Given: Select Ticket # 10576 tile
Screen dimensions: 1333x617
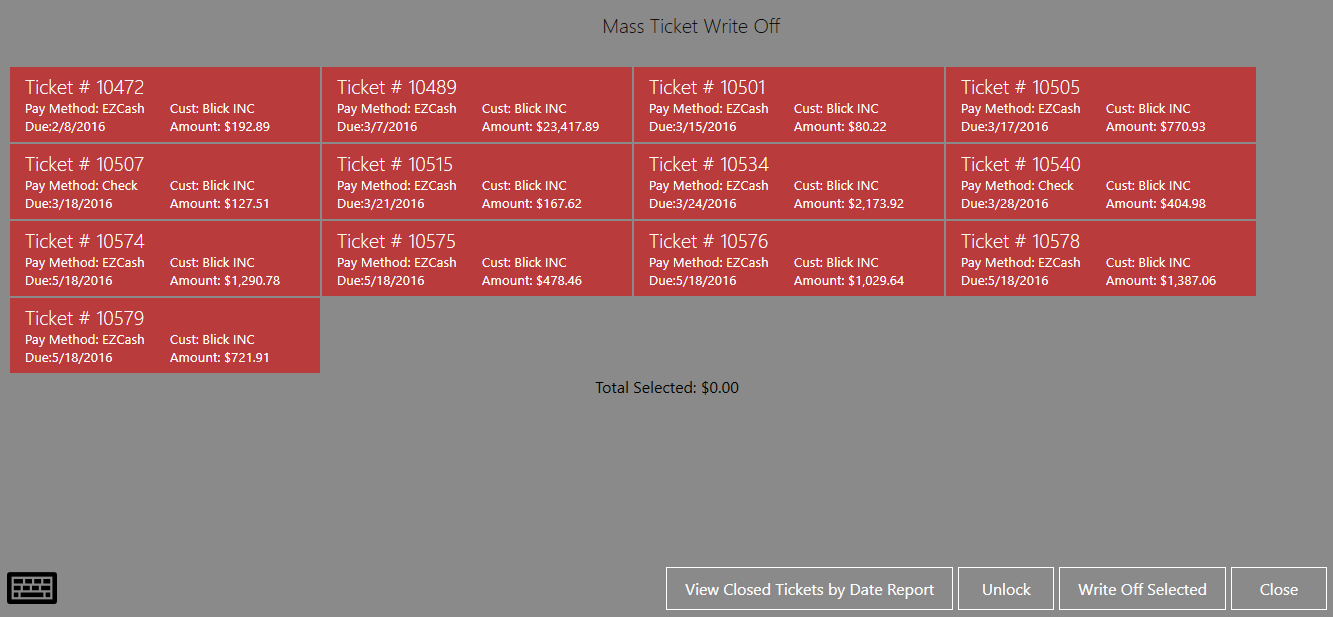Looking at the screenshot, I should 789,259.
